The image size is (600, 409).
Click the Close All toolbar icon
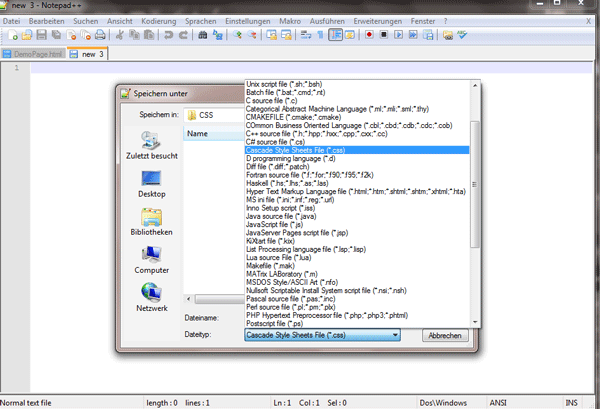(86, 35)
